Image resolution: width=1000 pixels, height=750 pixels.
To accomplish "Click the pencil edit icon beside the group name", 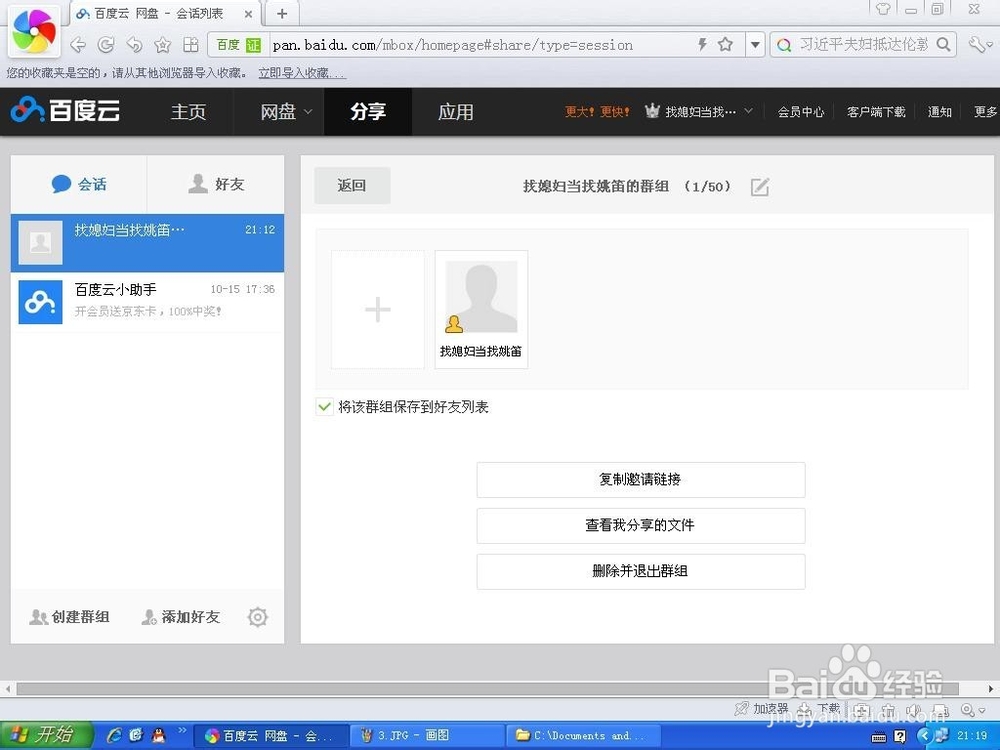I will point(759,186).
